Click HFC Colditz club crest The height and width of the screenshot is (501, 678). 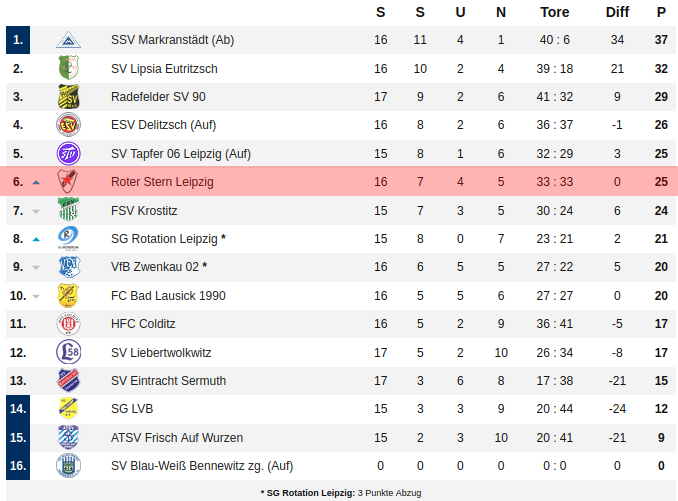tap(68, 324)
